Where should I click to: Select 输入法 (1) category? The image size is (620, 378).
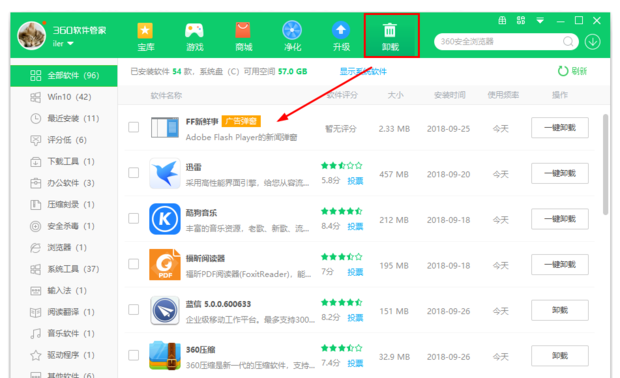click(x=64, y=291)
